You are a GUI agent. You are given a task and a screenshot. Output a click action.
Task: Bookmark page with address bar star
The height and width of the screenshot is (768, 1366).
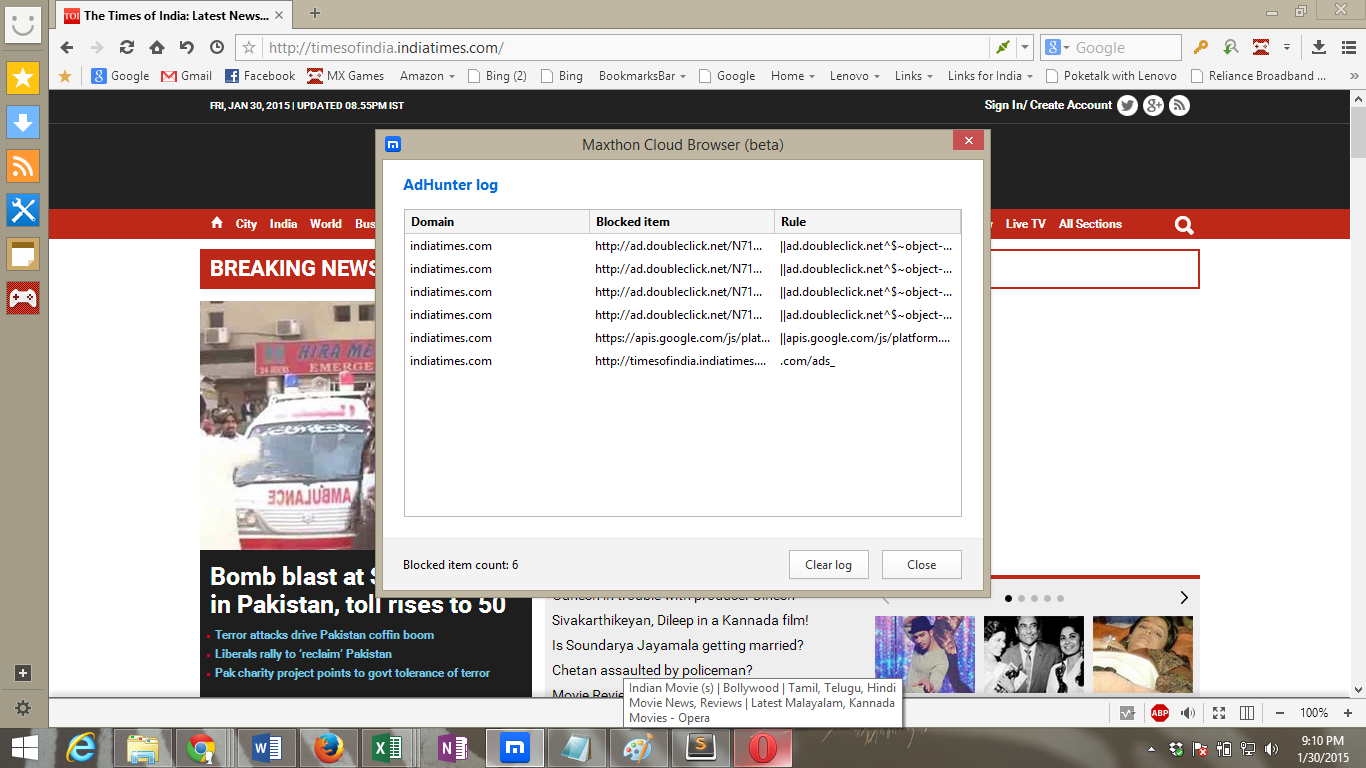(x=250, y=47)
